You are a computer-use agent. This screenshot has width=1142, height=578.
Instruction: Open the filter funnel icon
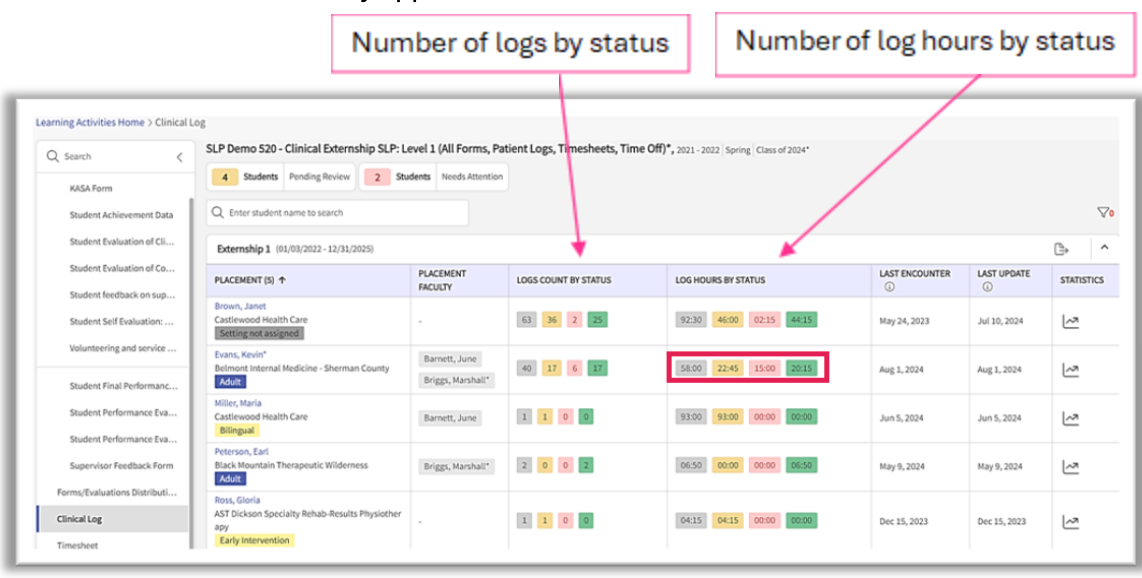tap(1104, 212)
